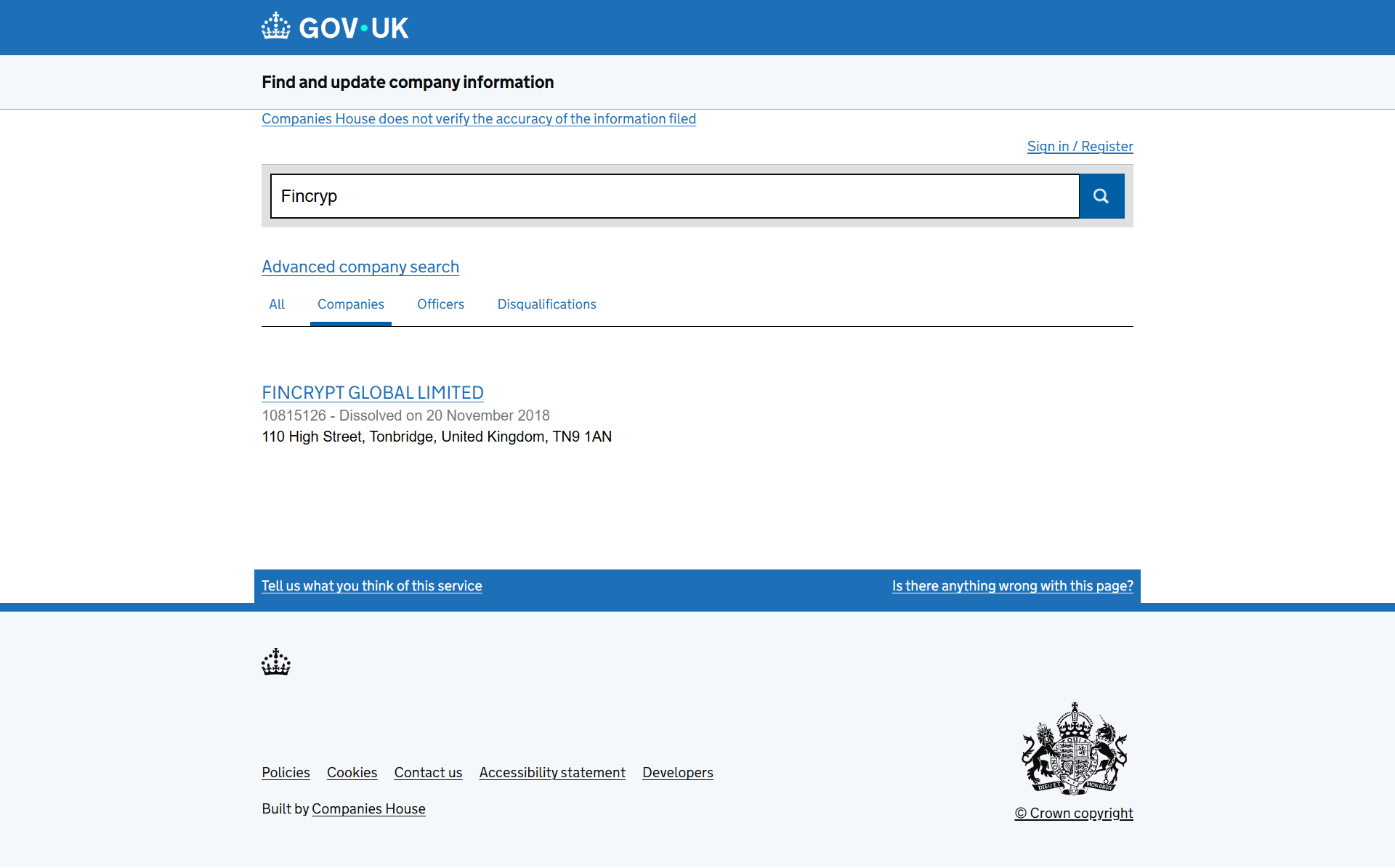Click the magnifying glass search button
1395x868 pixels.
point(1101,196)
